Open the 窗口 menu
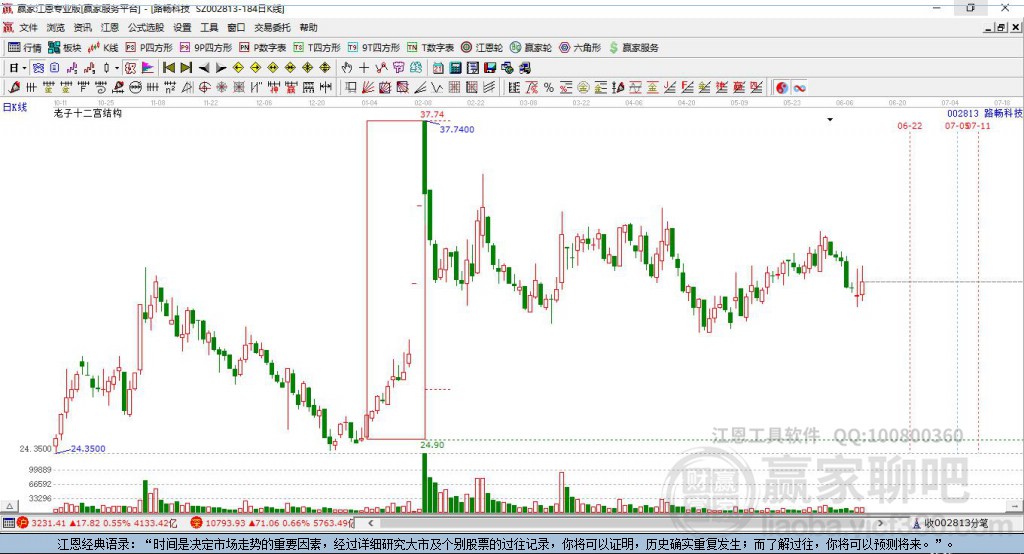1024x554 pixels. [x=236, y=27]
